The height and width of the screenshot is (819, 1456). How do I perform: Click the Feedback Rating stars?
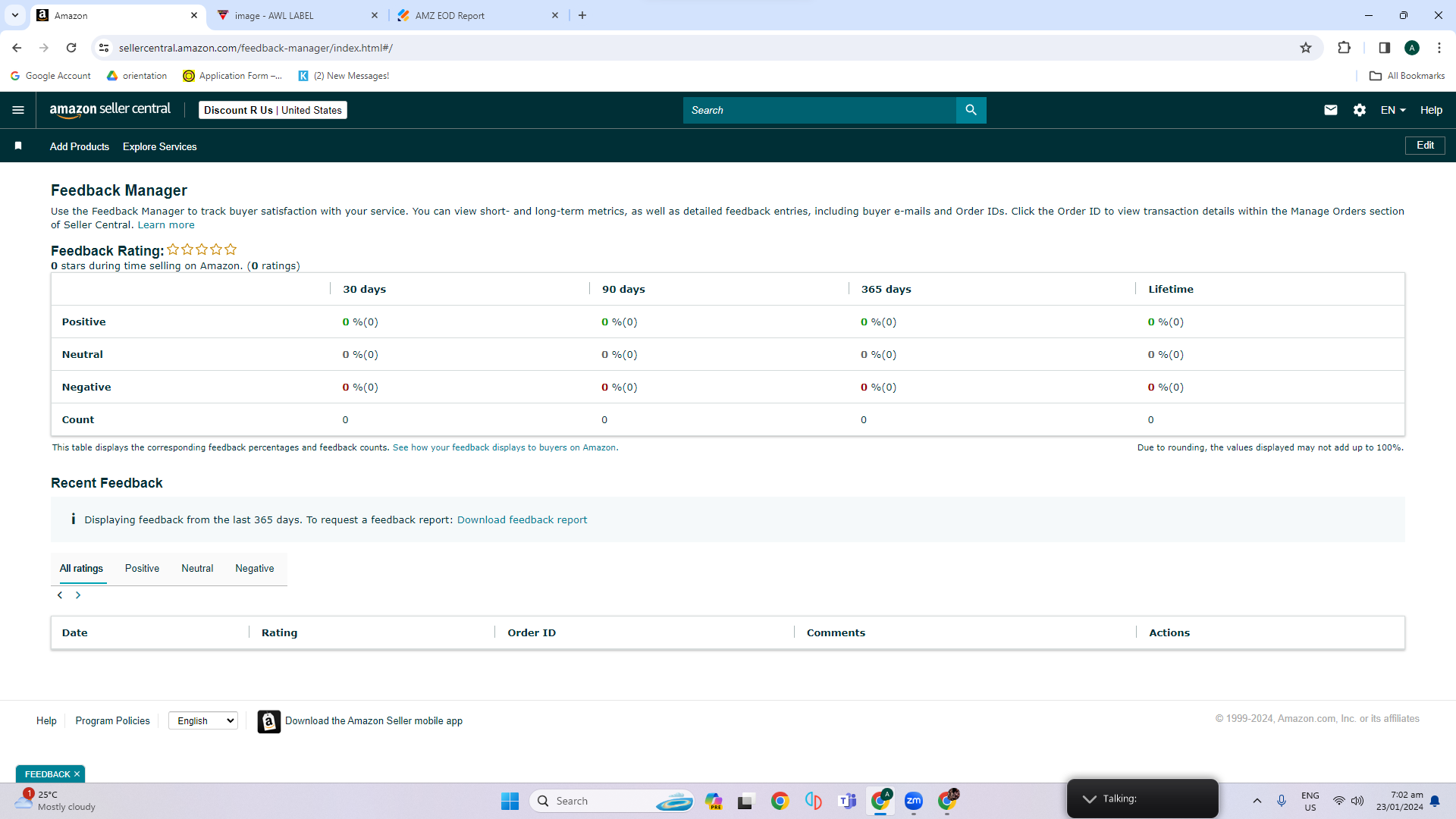point(202,249)
